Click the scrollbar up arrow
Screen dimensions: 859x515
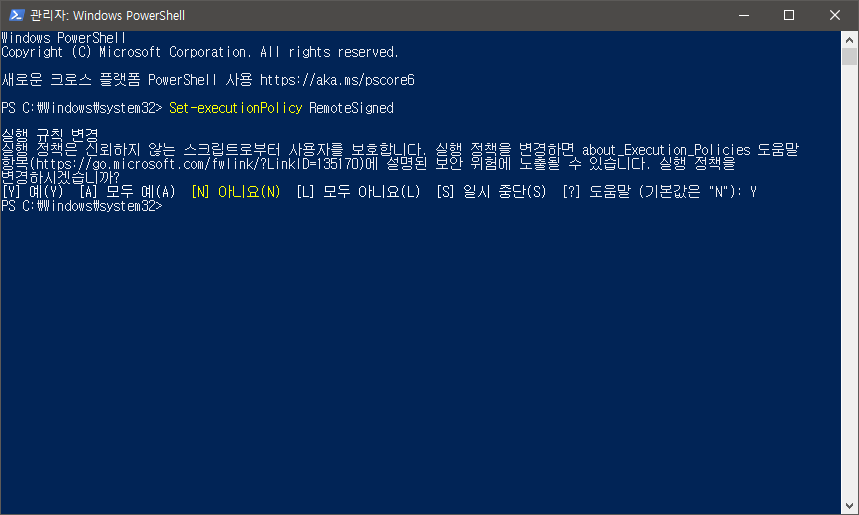point(850,39)
